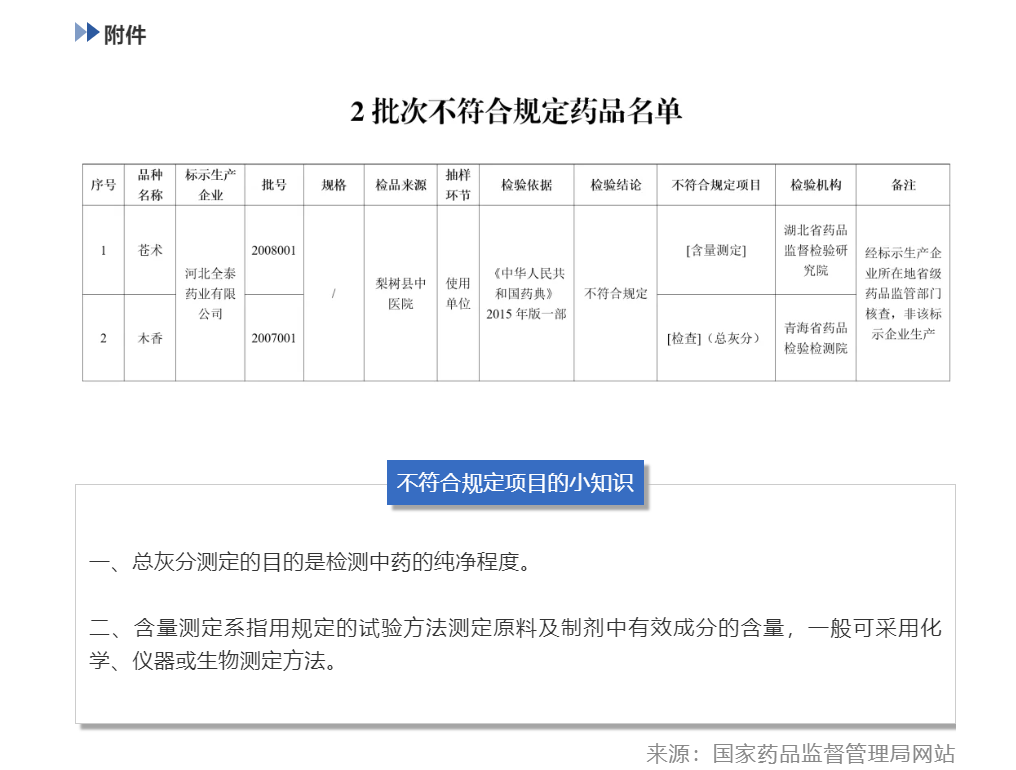Click the 经标示生产企业 remarks cell
The width and height of the screenshot is (1016, 770).
[903, 294]
